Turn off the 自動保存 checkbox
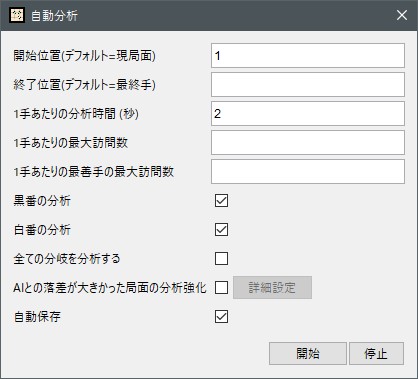Image resolution: width=418 pixels, height=379 pixels. tap(222, 316)
